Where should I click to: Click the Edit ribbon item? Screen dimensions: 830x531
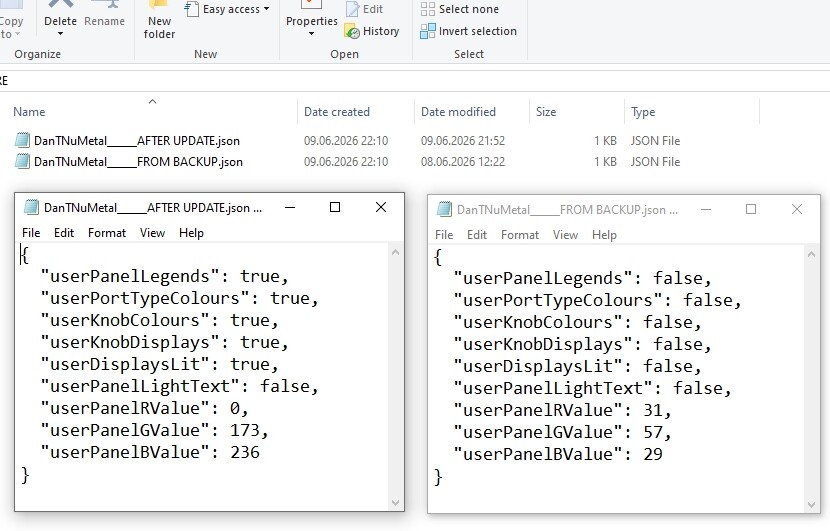(364, 9)
